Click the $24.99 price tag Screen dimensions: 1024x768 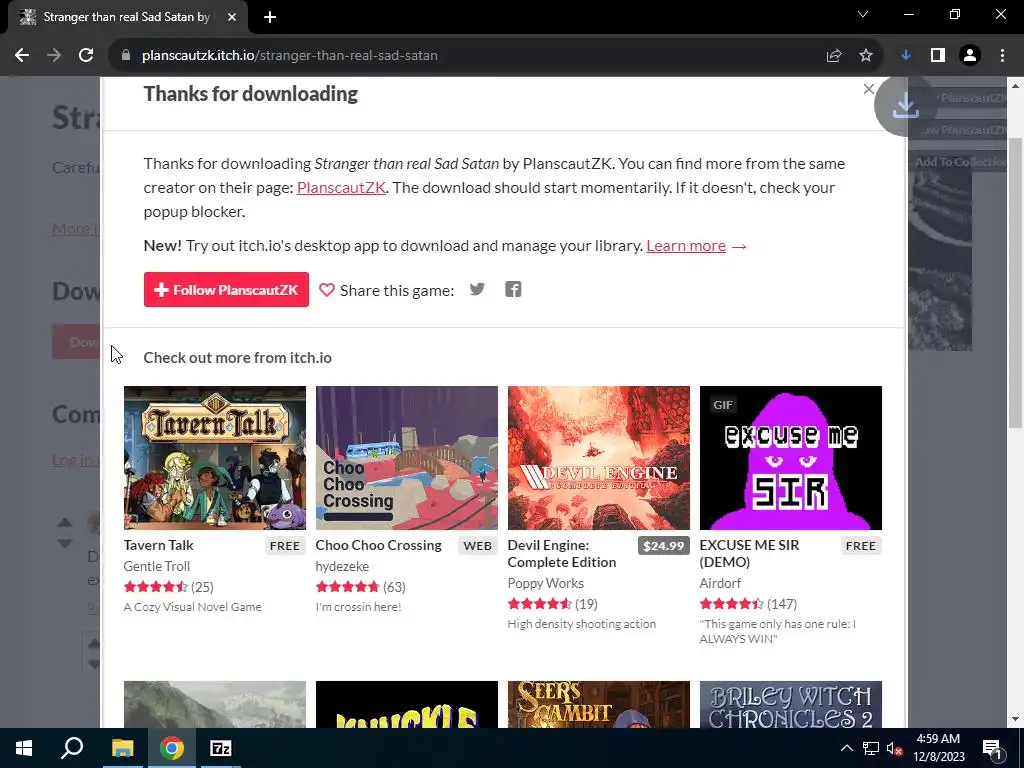pyautogui.click(x=664, y=545)
